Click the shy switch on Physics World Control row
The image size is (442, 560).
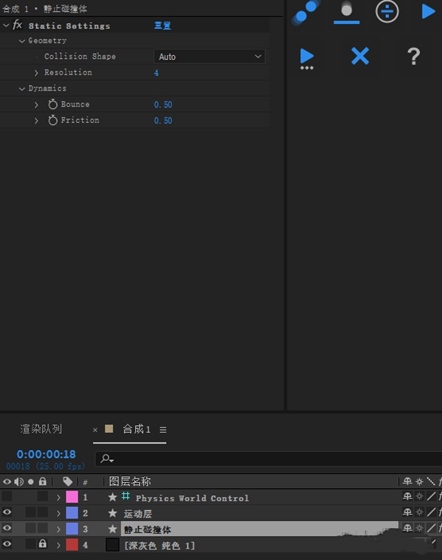coord(407,496)
